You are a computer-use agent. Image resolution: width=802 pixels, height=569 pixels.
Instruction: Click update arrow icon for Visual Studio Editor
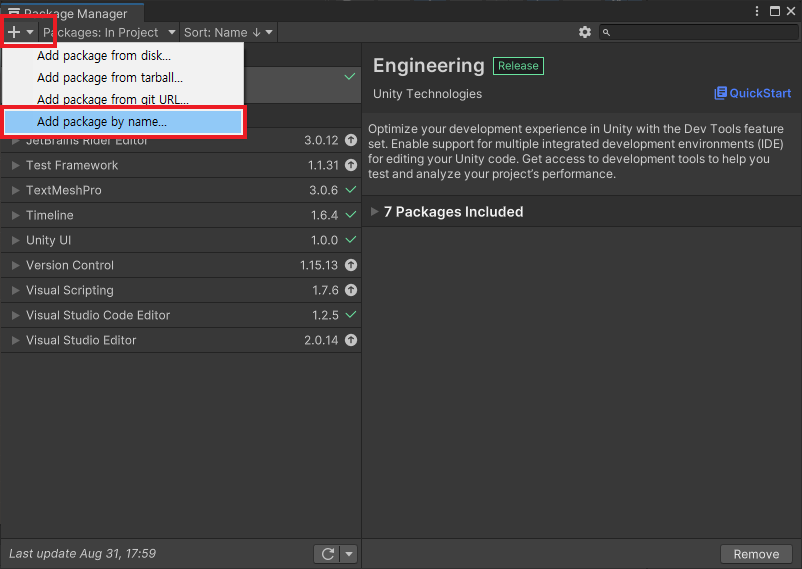pos(351,340)
